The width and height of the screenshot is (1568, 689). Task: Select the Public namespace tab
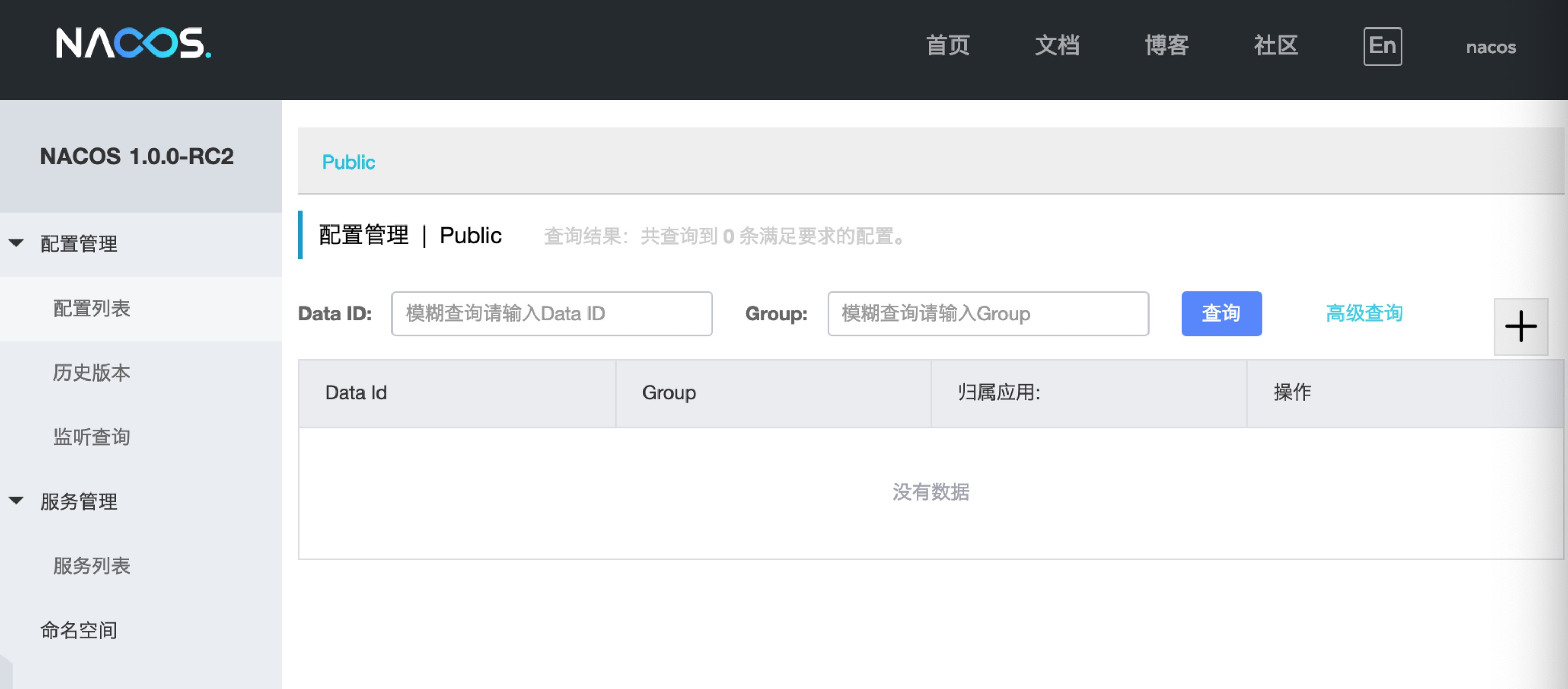click(x=348, y=162)
